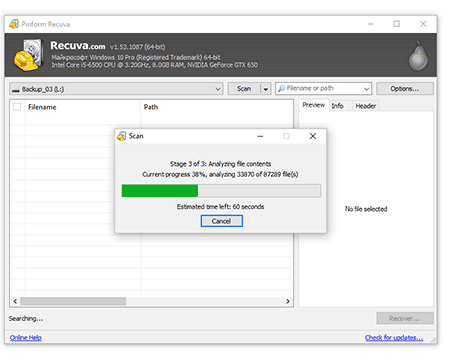The height and width of the screenshot is (363, 450).
Task: Click the Piriform Recuva title bar icon
Action: click(x=14, y=24)
